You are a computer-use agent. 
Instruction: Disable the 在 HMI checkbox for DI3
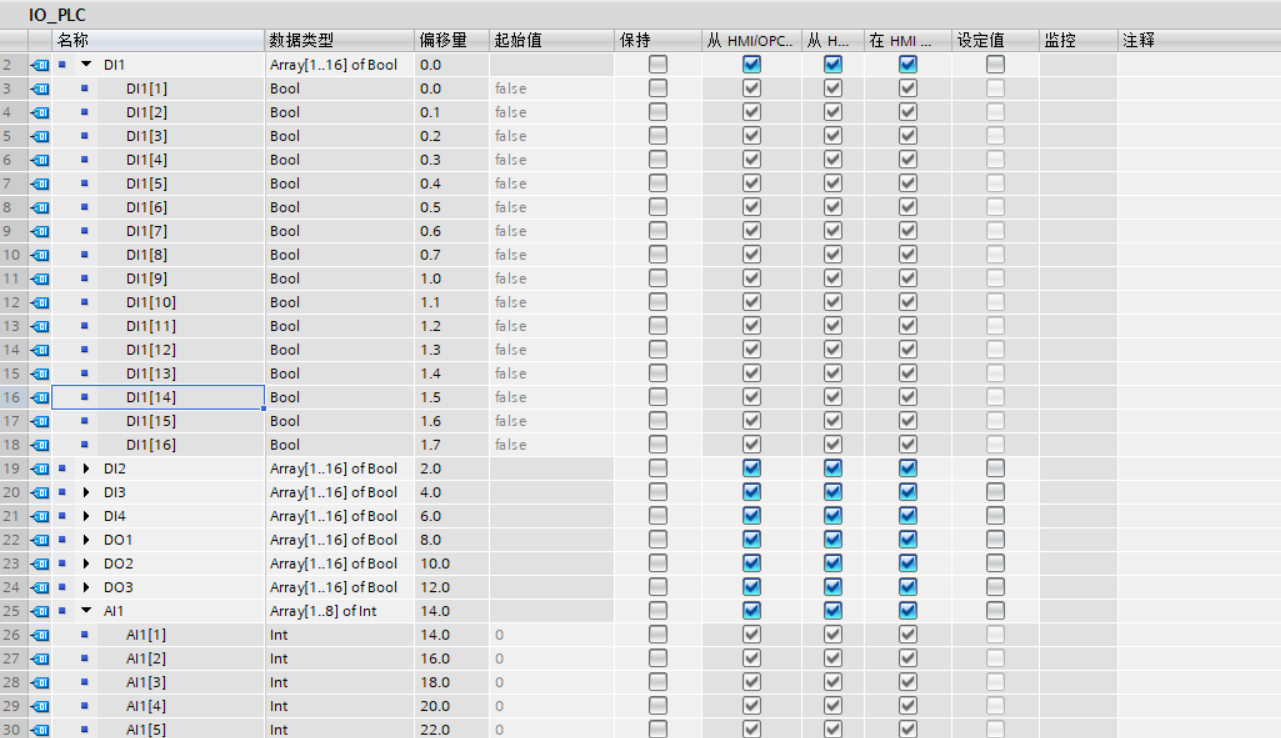pos(907,491)
